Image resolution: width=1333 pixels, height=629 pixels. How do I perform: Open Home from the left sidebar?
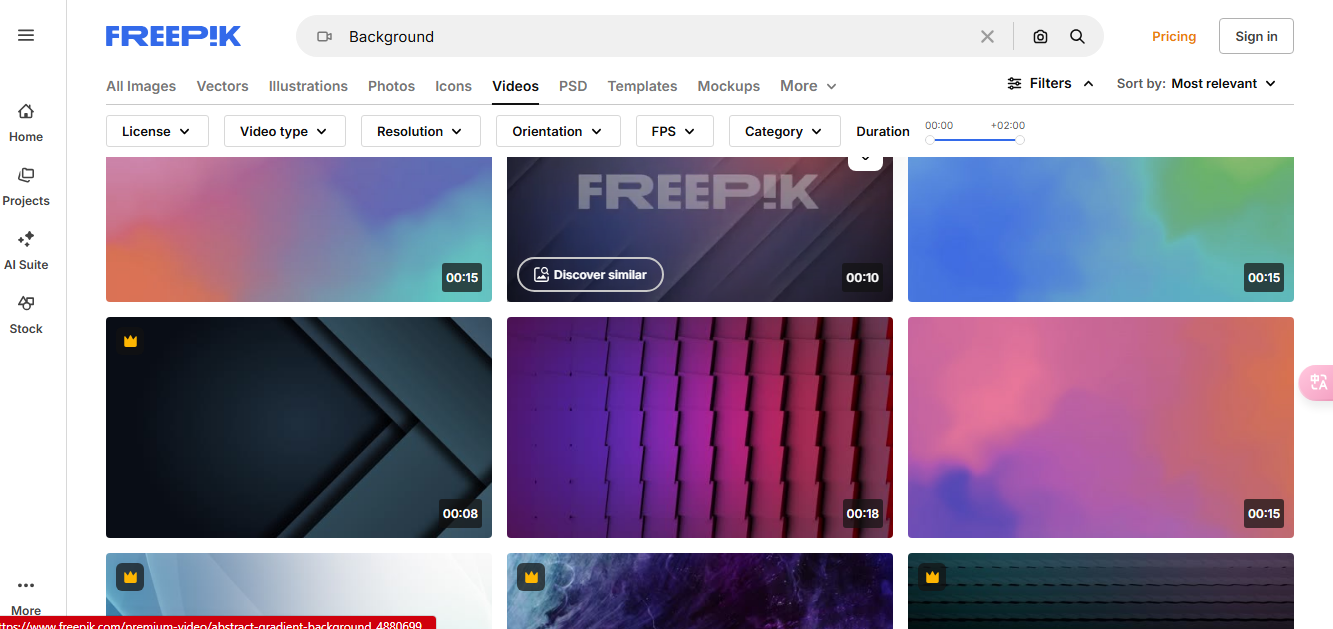click(25, 120)
